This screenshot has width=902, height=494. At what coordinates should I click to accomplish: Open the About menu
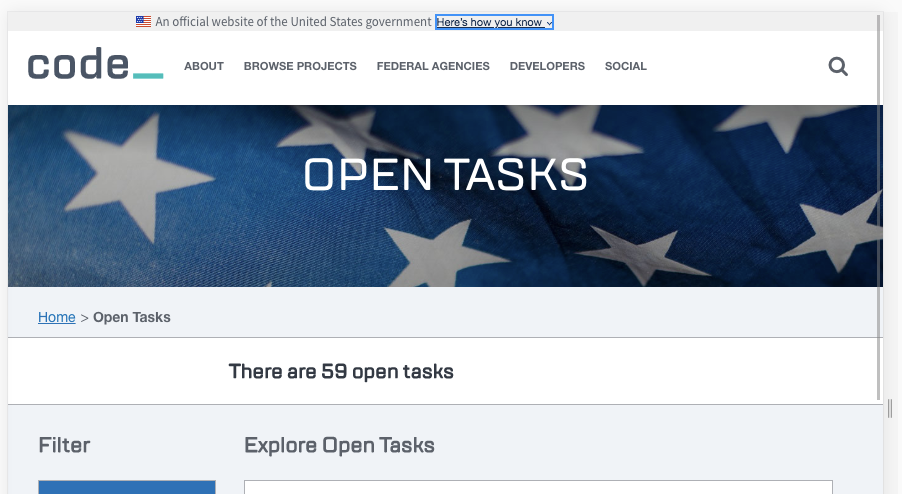pyautogui.click(x=204, y=66)
